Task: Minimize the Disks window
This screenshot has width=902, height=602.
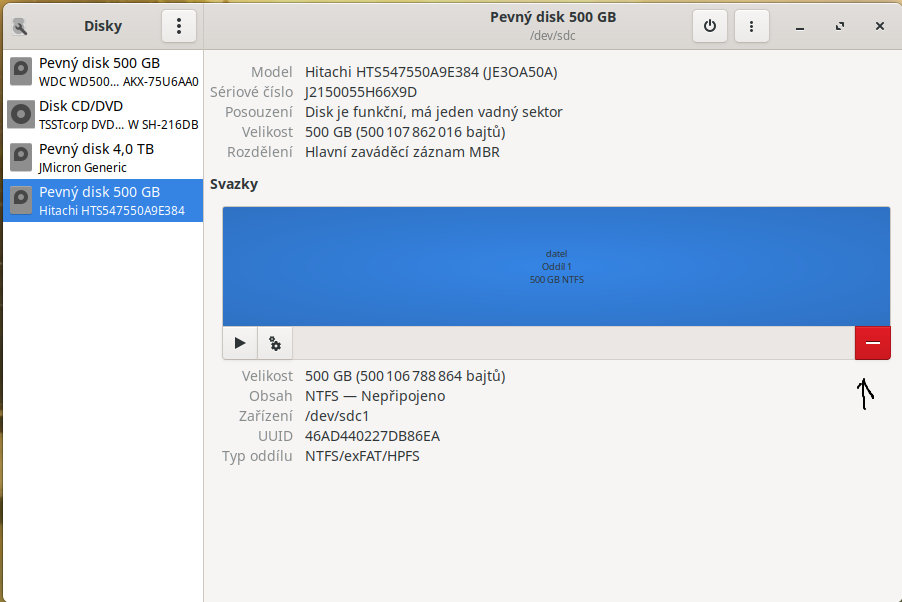Action: (x=800, y=26)
